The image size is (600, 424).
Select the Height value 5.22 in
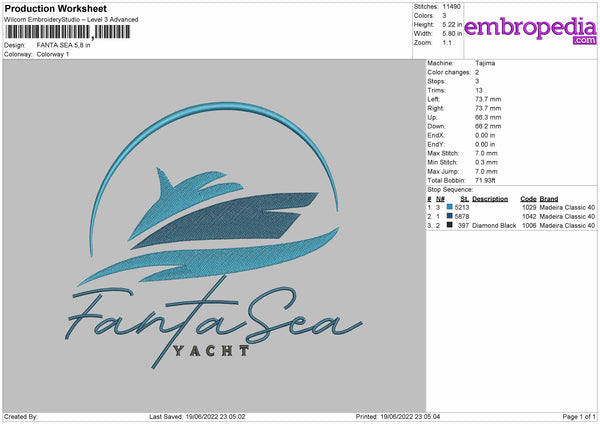tap(452, 24)
